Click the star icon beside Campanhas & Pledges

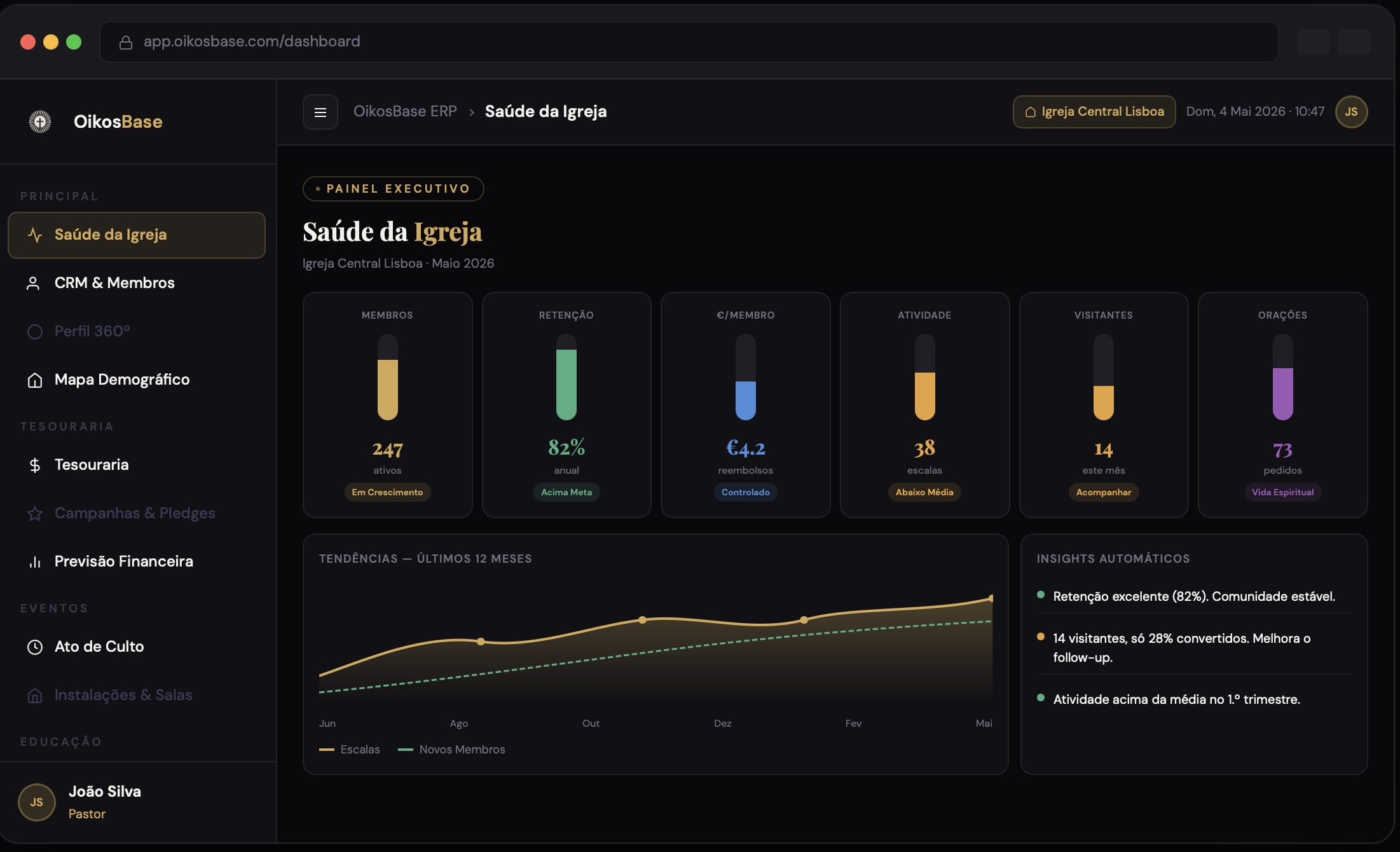click(x=35, y=513)
